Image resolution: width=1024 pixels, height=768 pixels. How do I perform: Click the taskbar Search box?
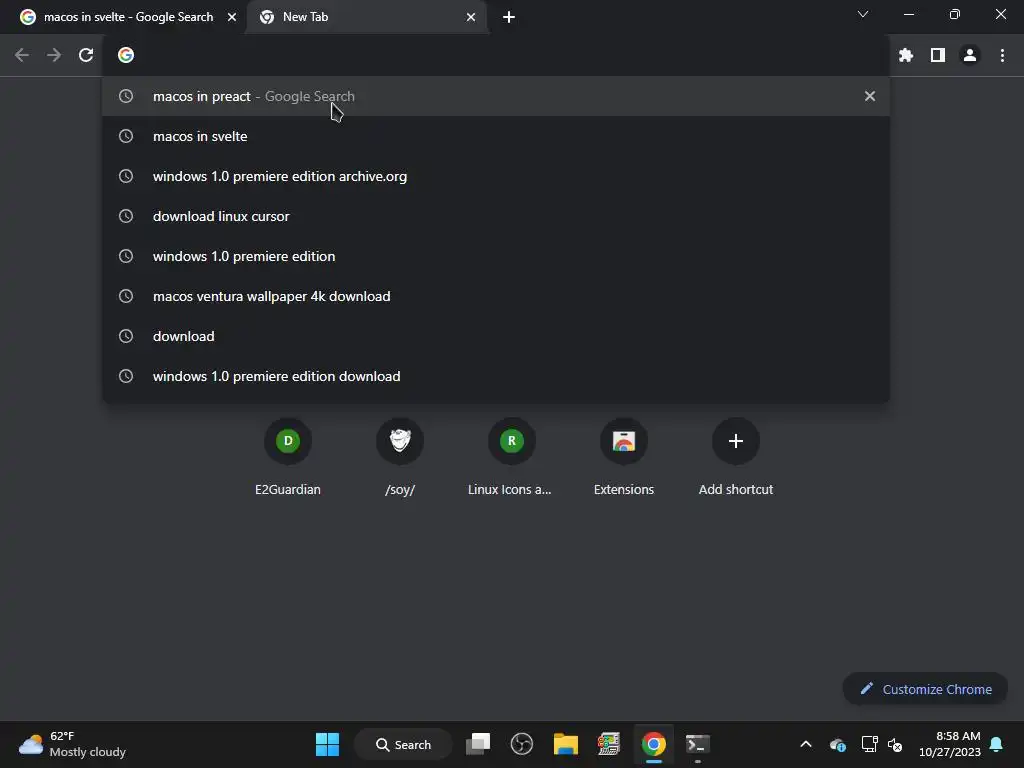403,744
